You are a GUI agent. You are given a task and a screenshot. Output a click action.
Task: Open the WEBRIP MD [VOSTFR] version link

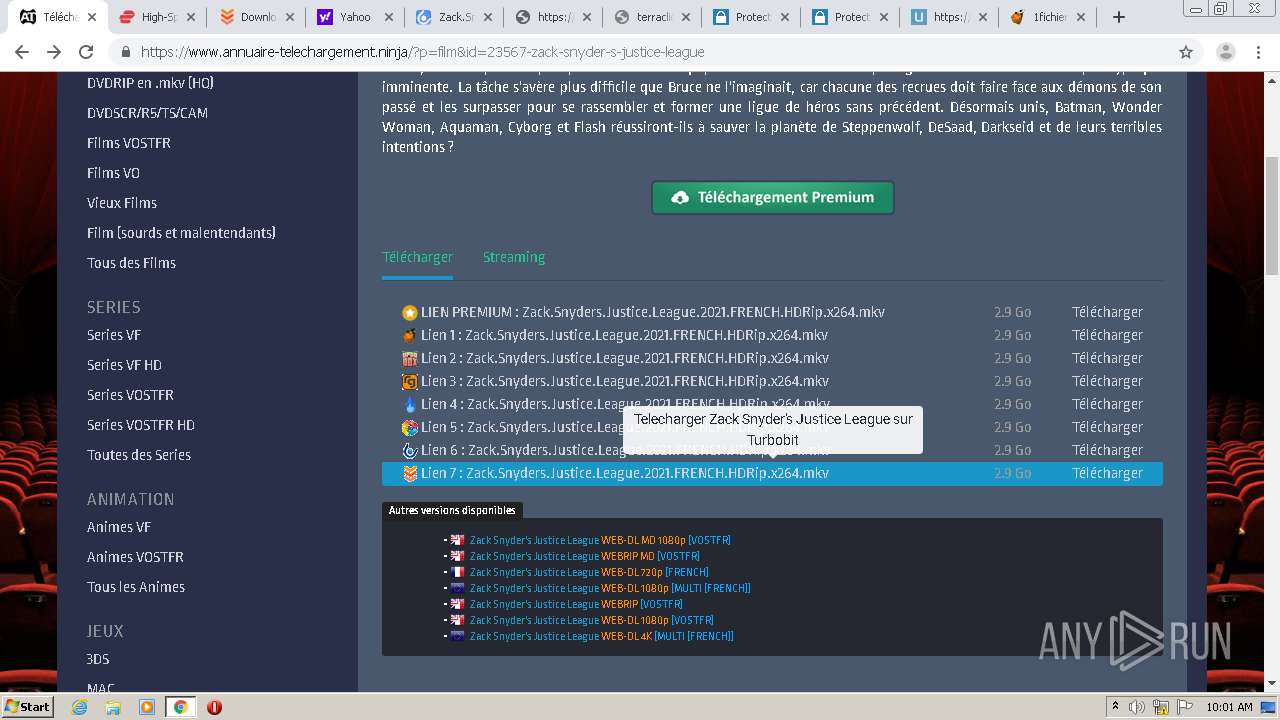585,556
